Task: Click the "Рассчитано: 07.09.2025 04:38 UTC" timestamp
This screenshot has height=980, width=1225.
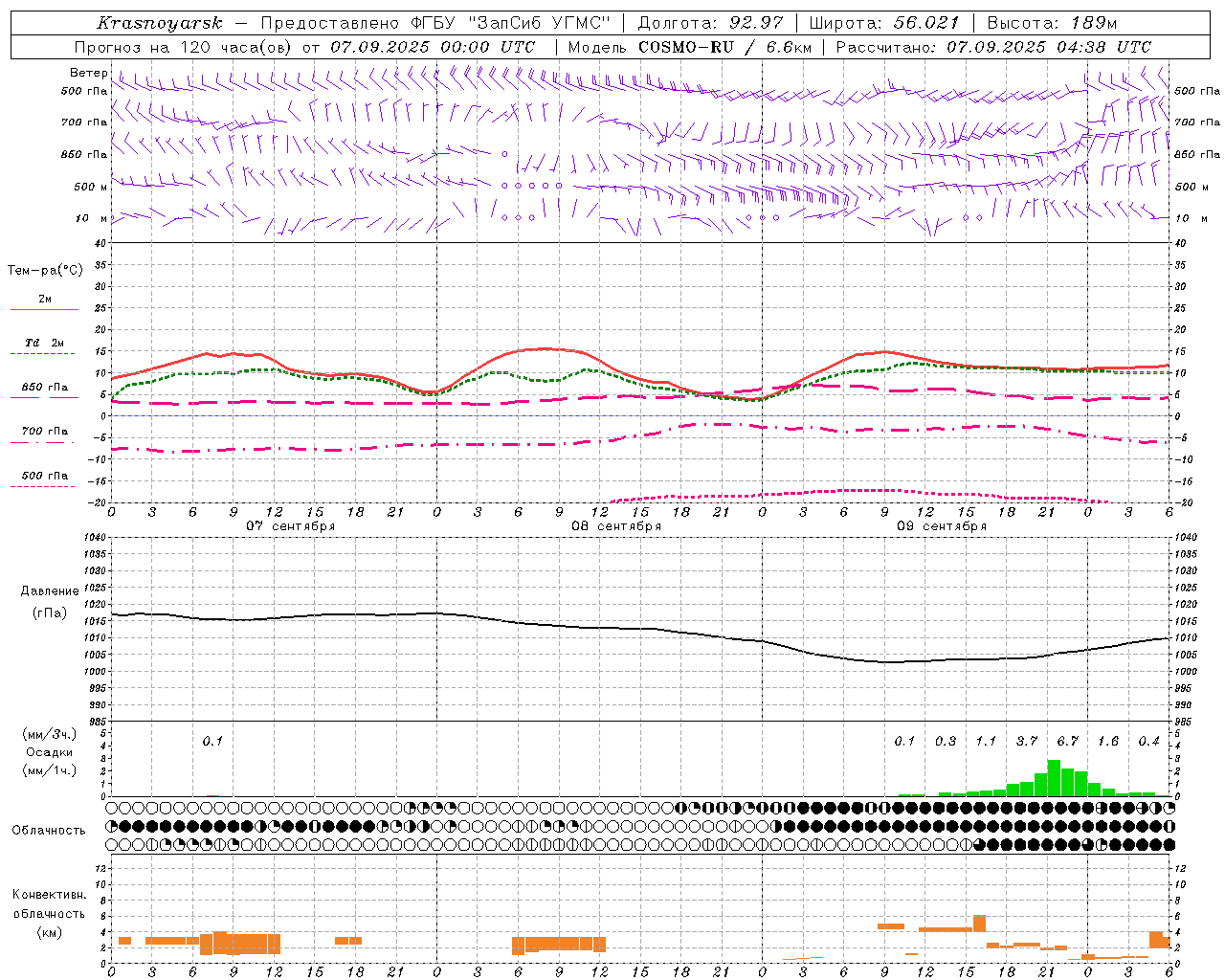Action: [x=993, y=47]
